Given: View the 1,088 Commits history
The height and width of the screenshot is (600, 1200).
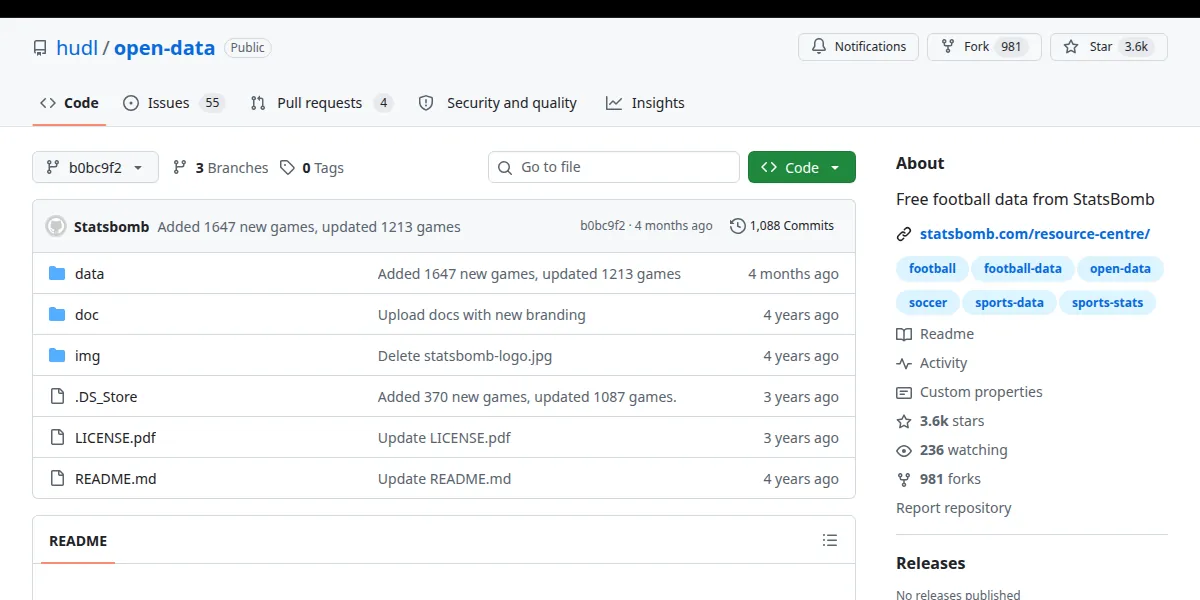Looking at the screenshot, I should point(782,226).
